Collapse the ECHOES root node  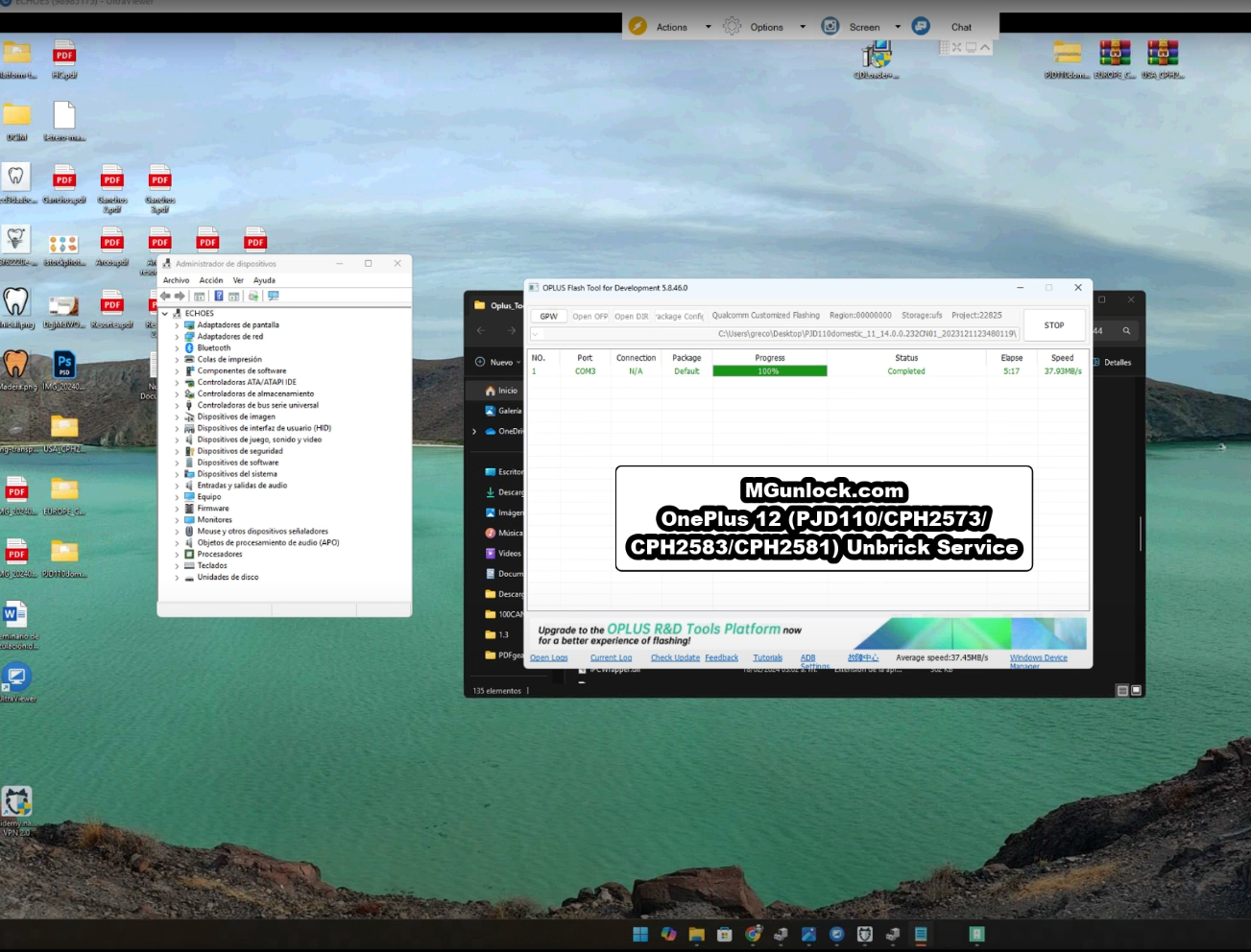165,314
